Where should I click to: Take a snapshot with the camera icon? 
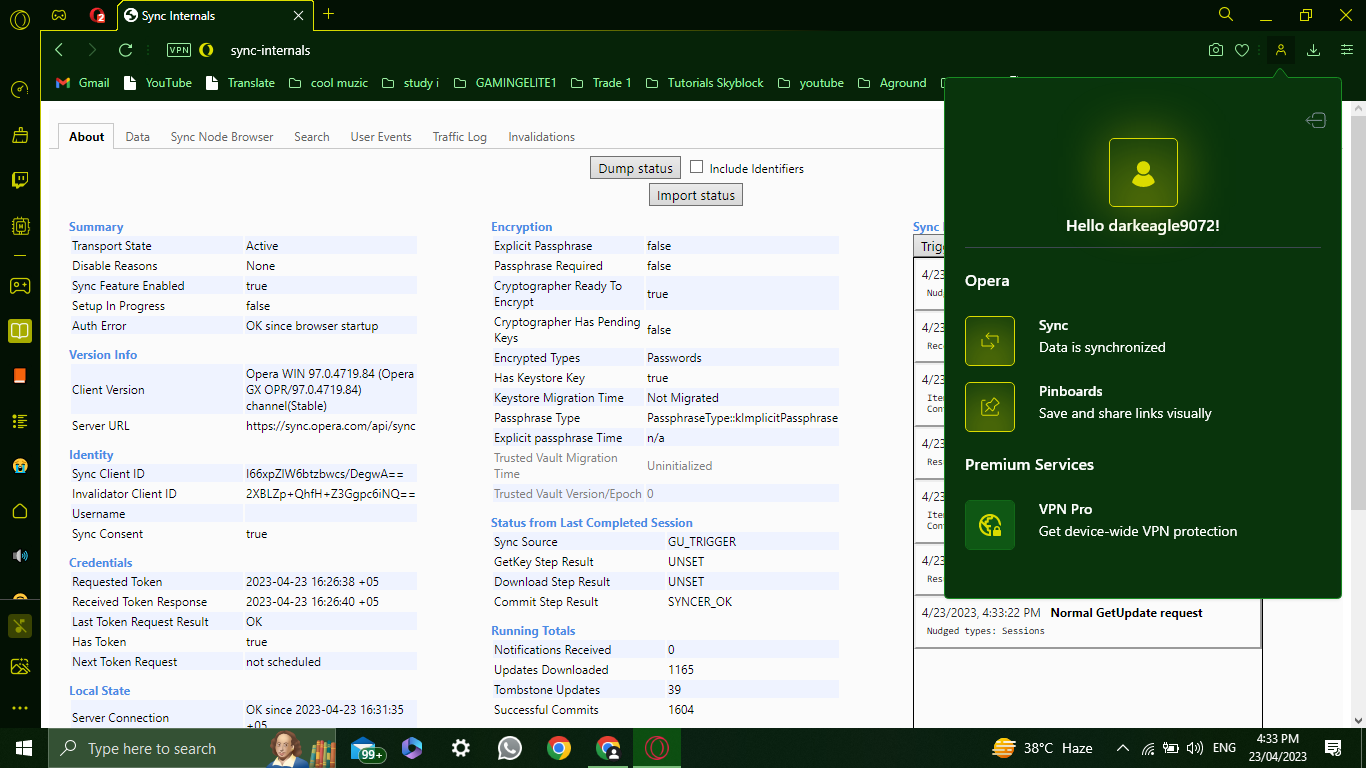[x=1216, y=50]
